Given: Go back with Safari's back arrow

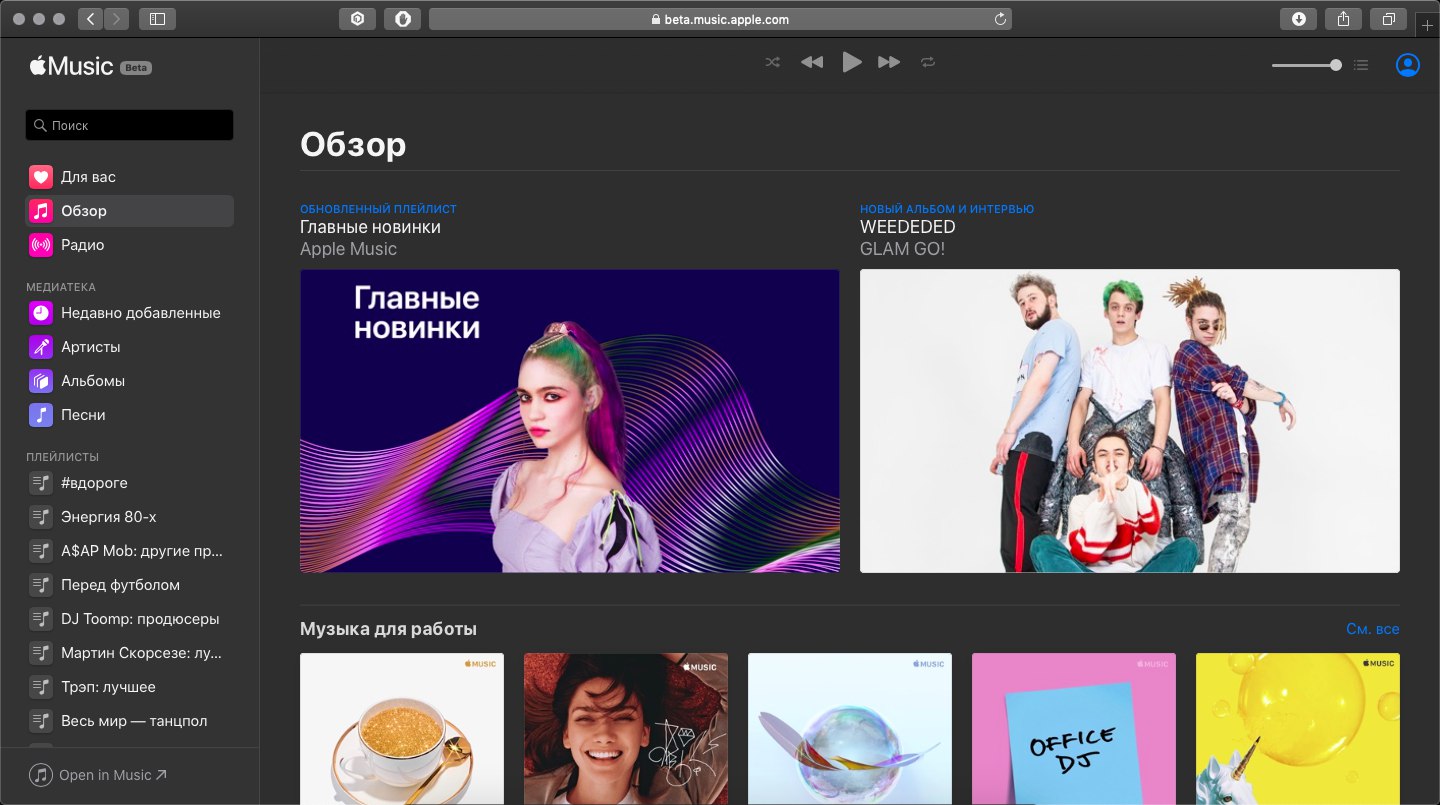Looking at the screenshot, I should (x=90, y=18).
